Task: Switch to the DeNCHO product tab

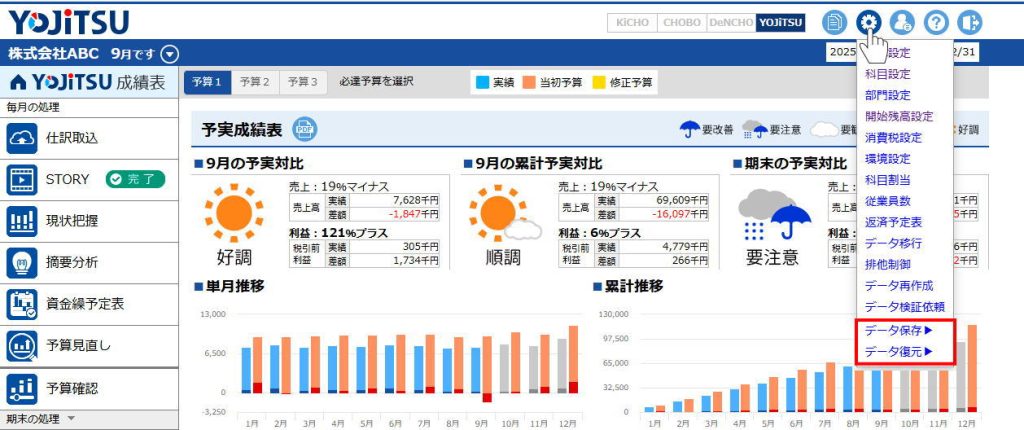Action: [731, 23]
